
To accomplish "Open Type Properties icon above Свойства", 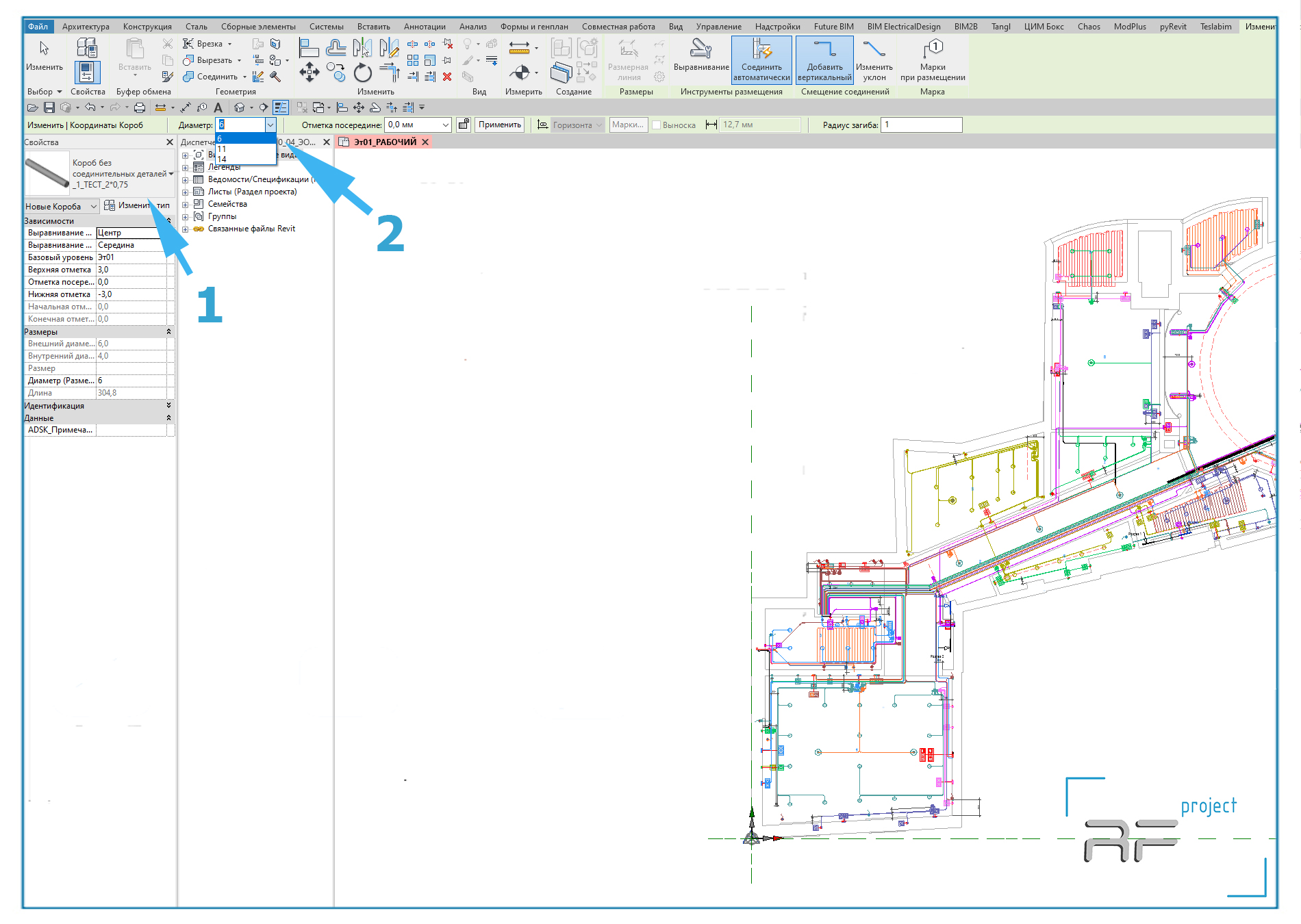I will click(x=87, y=47).
